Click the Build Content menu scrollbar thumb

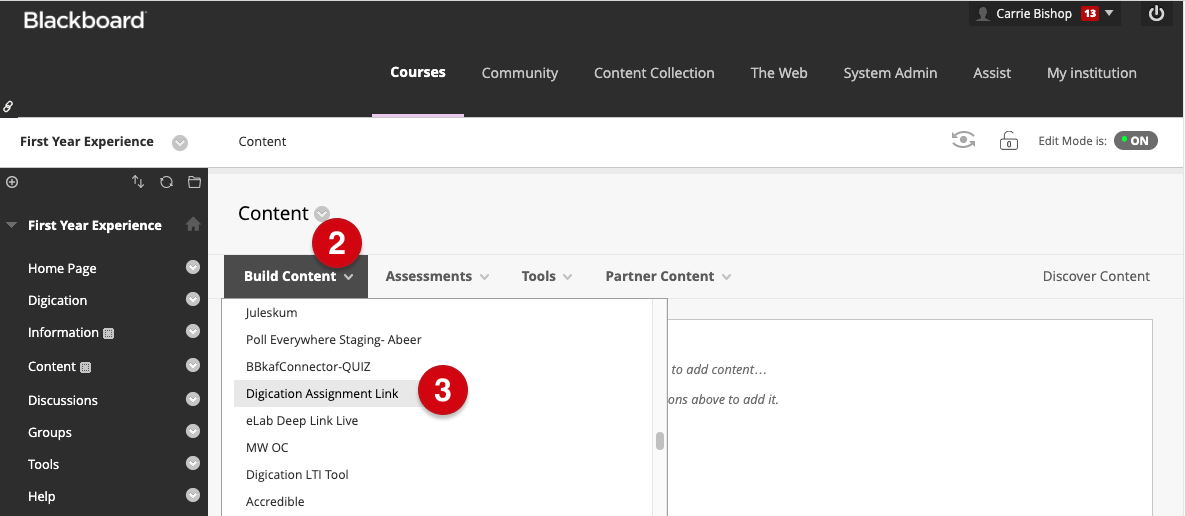click(x=659, y=441)
